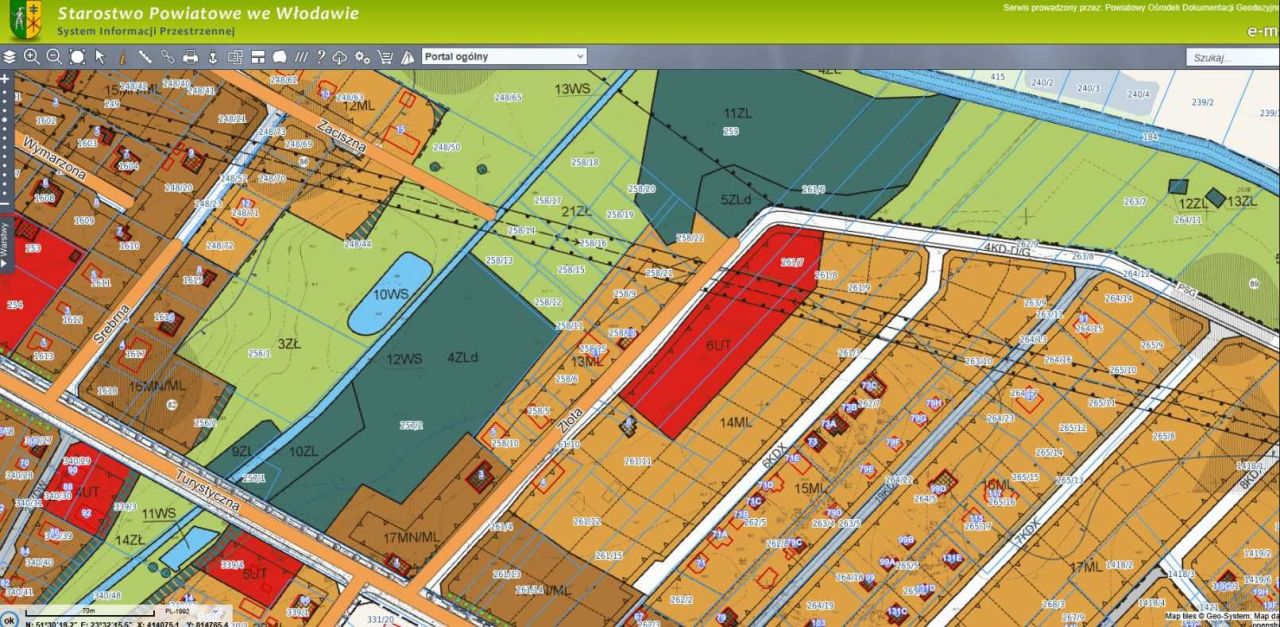This screenshot has width=1280, height=627.
Task: Click the Srebrna street label
Action: [x=110, y=324]
